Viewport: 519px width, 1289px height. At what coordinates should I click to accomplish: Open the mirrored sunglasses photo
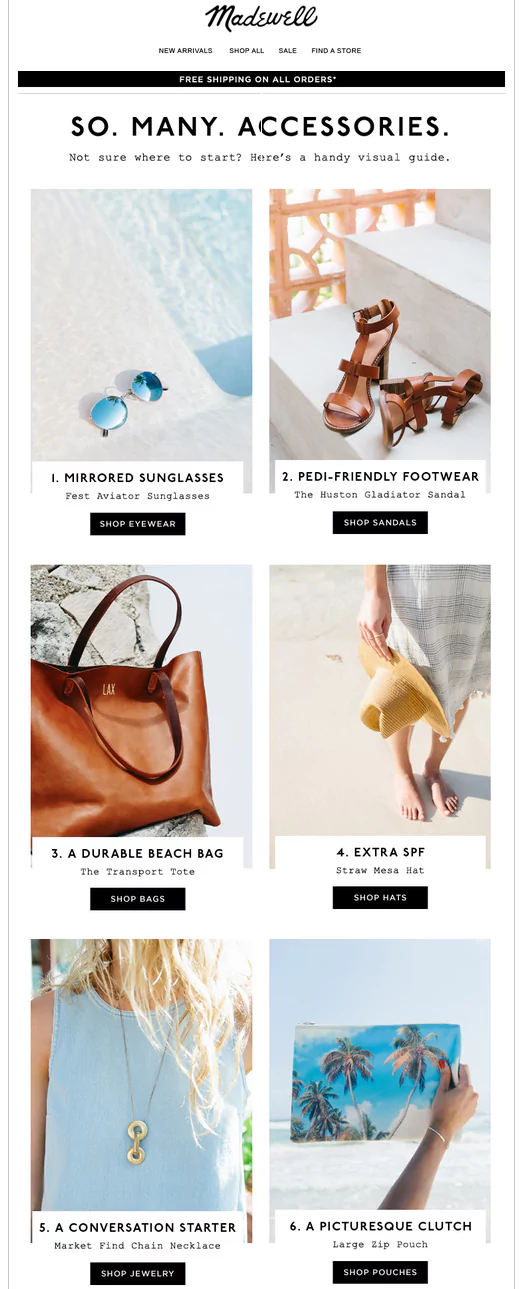coord(141,325)
